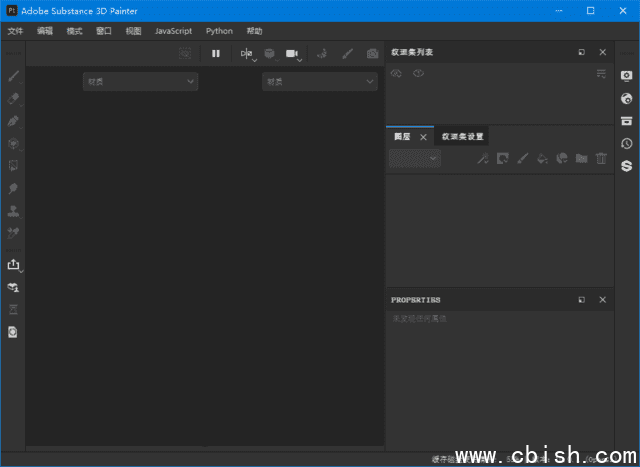This screenshot has width=640, height=467.
Task: Select the Polygon Fill tool
Action: (x=13, y=144)
